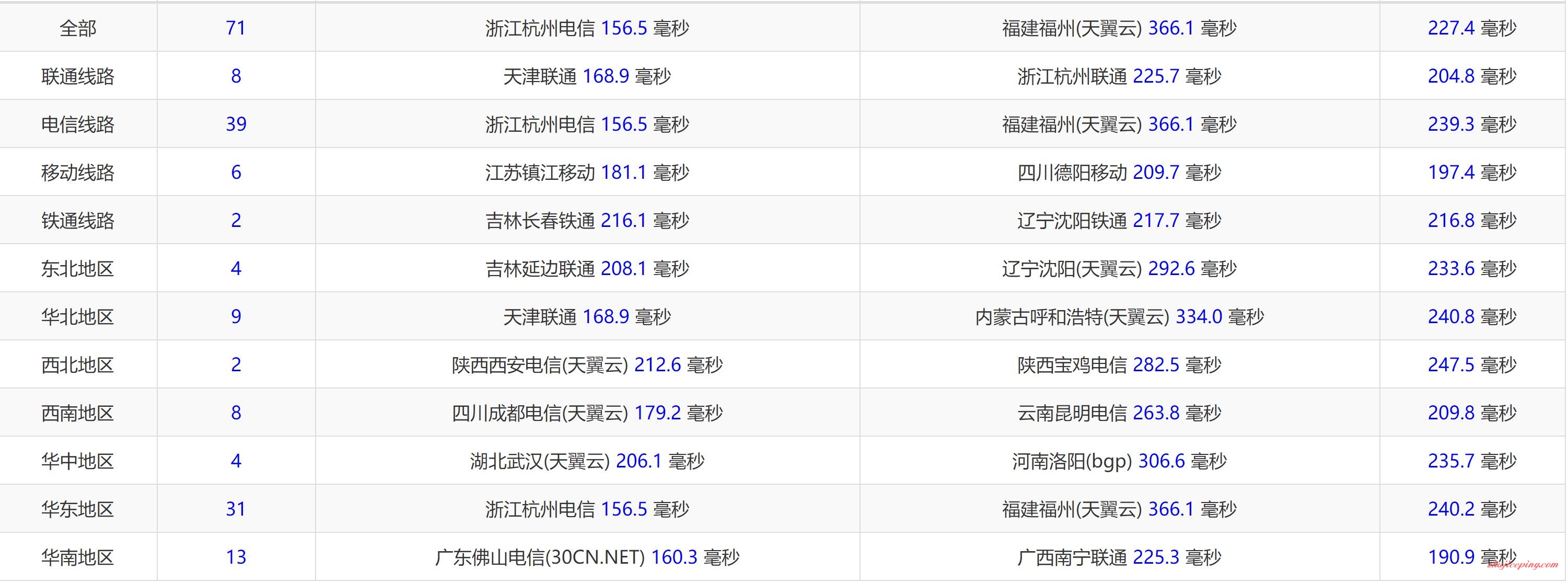Click the 西北地区 row label
This screenshot has width=1568, height=582.
[78, 365]
